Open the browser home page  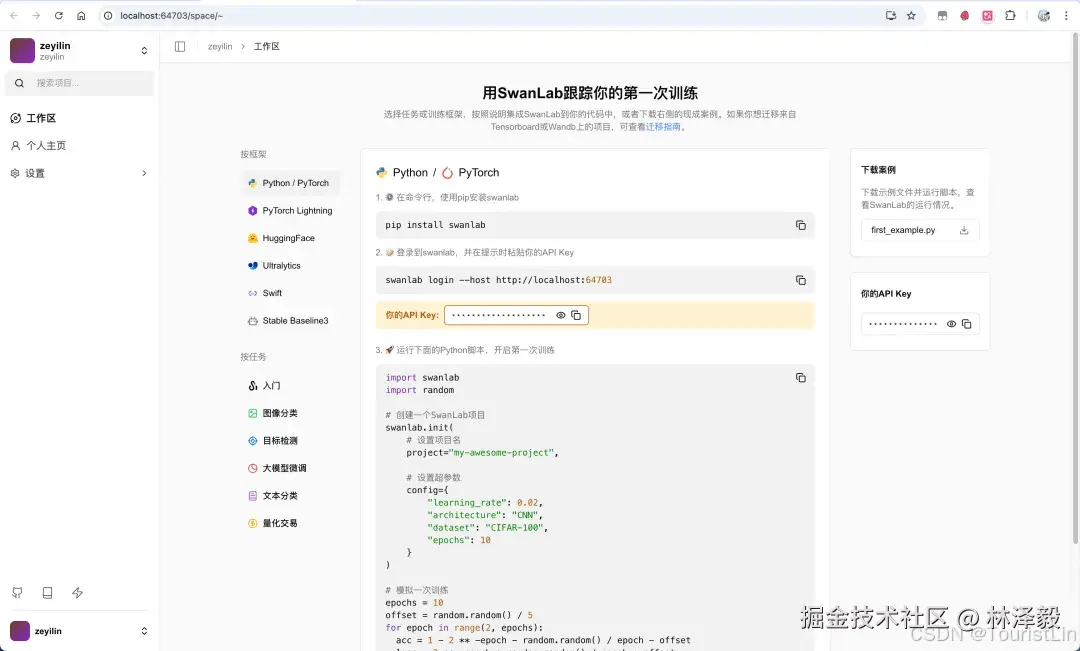pyautogui.click(x=81, y=15)
